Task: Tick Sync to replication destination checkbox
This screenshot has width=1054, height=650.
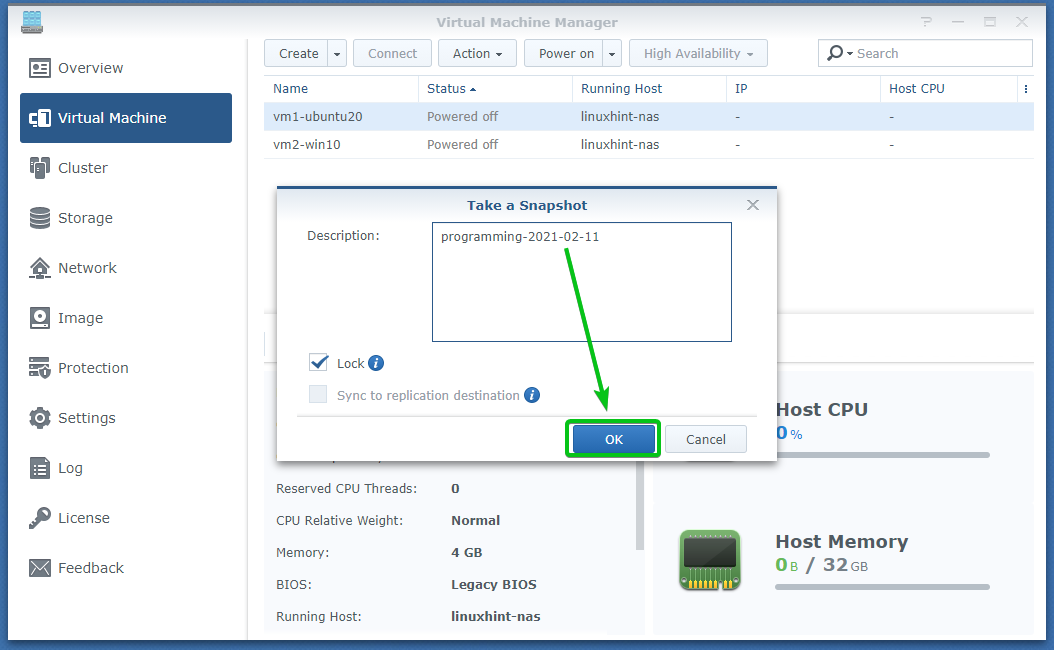Action: 319,395
